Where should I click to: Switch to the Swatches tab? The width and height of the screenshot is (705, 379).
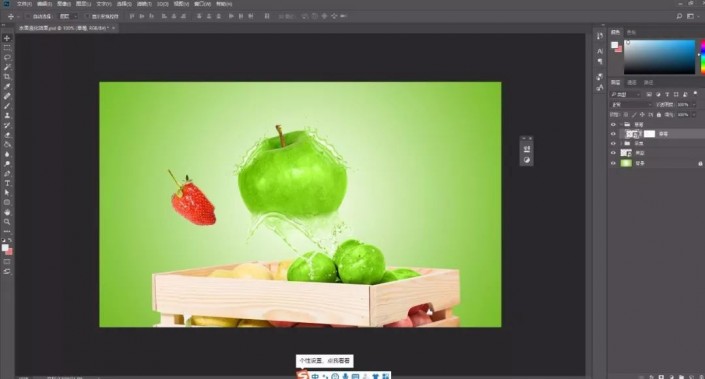click(x=631, y=32)
